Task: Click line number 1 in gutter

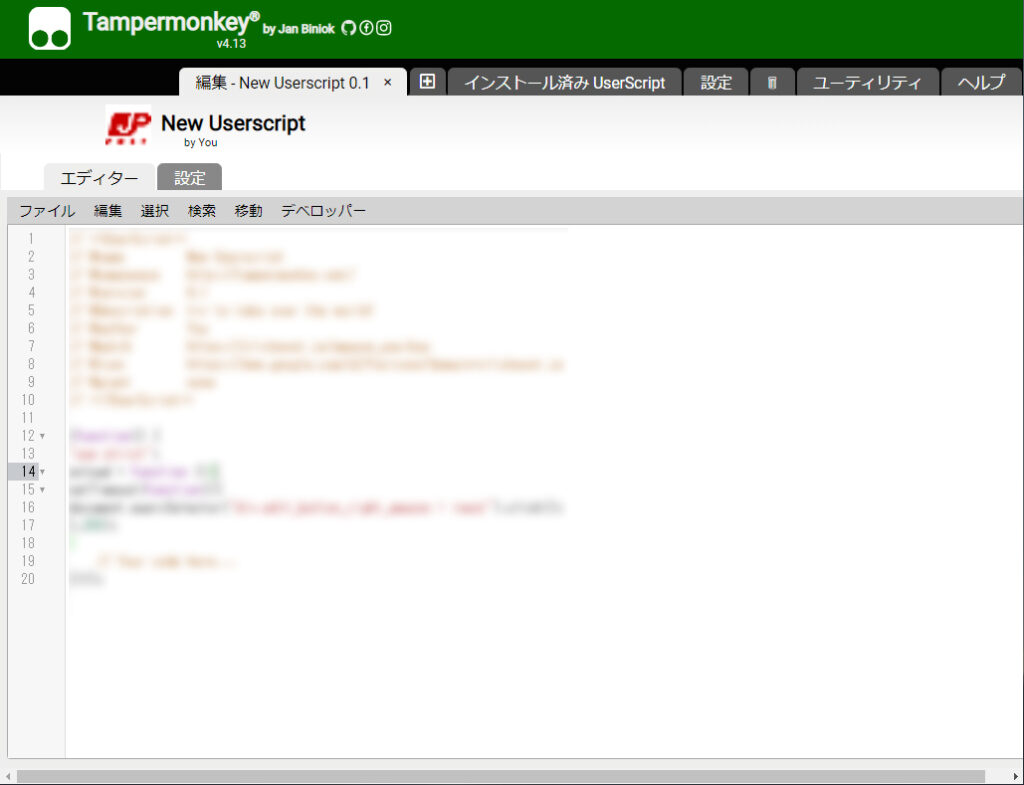Action: tap(31, 239)
